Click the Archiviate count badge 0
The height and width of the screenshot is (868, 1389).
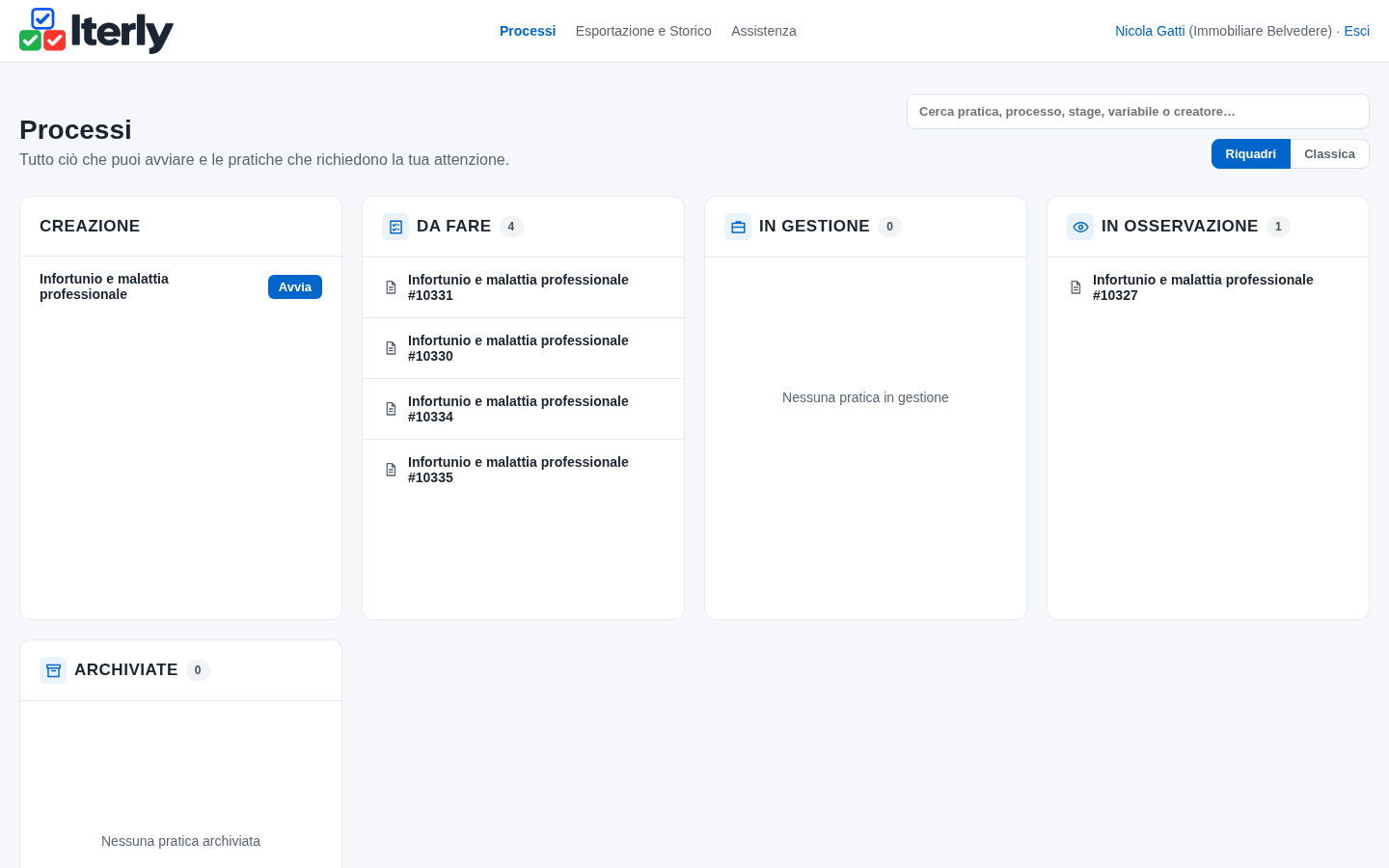[198, 670]
